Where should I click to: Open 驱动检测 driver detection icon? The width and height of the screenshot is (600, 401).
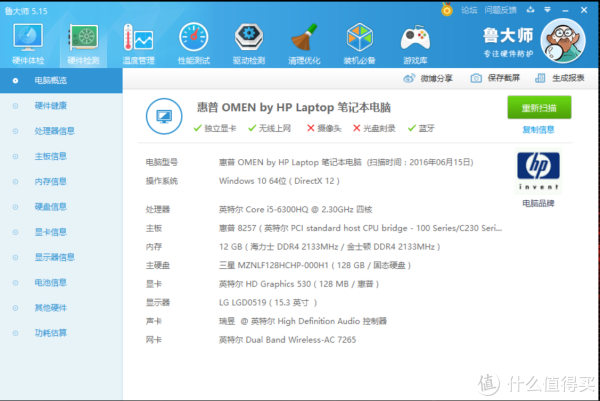tap(249, 37)
